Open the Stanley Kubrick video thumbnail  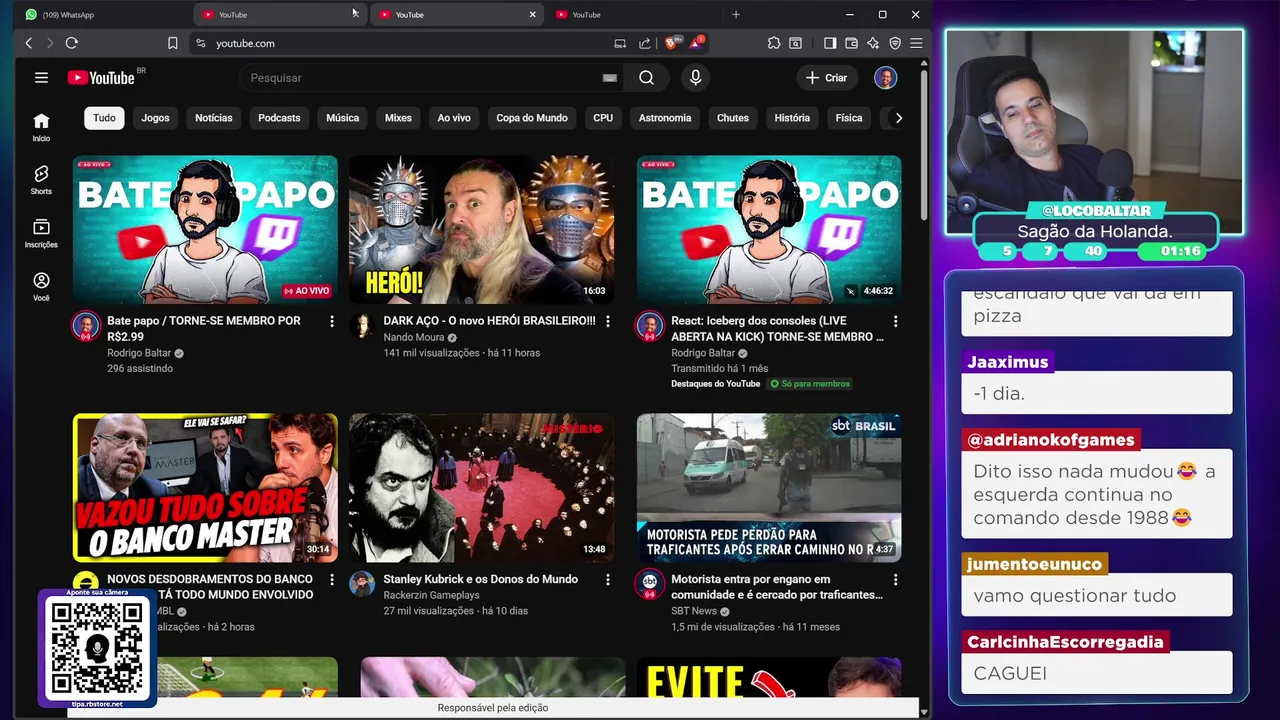pyautogui.click(x=481, y=487)
